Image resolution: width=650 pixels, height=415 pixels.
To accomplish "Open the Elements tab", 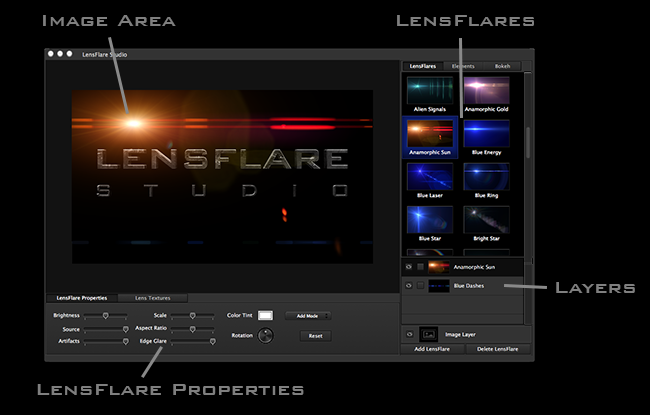I will tap(463, 66).
